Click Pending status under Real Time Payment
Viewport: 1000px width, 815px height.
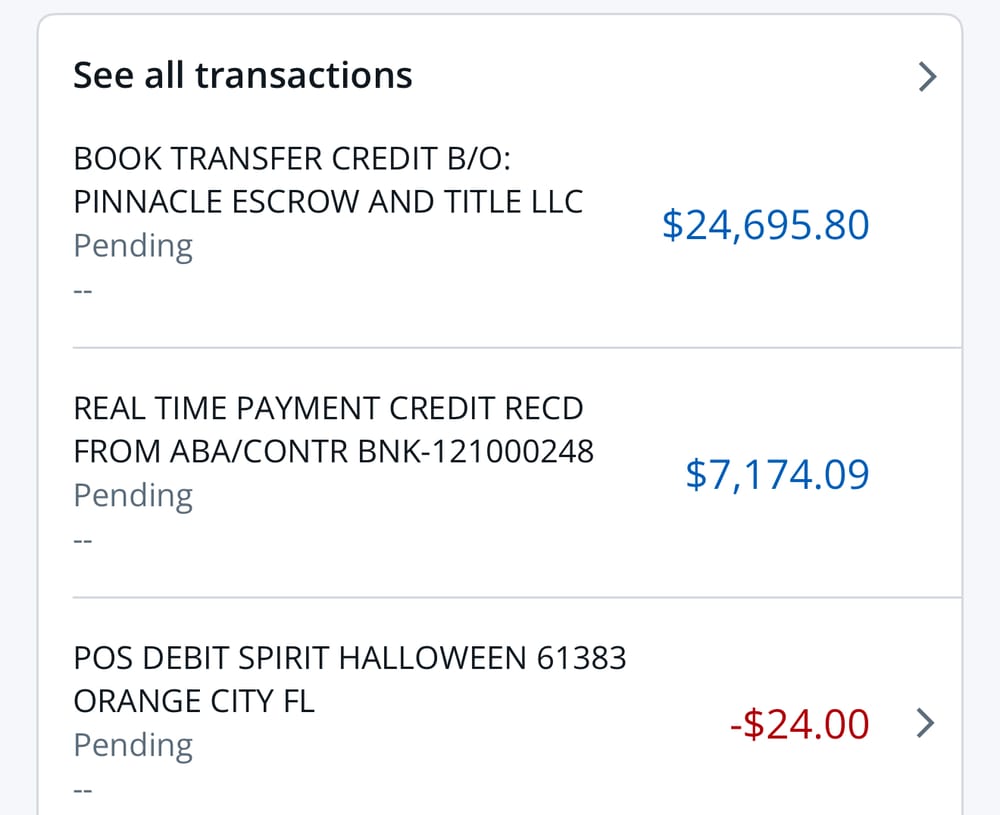(133, 496)
